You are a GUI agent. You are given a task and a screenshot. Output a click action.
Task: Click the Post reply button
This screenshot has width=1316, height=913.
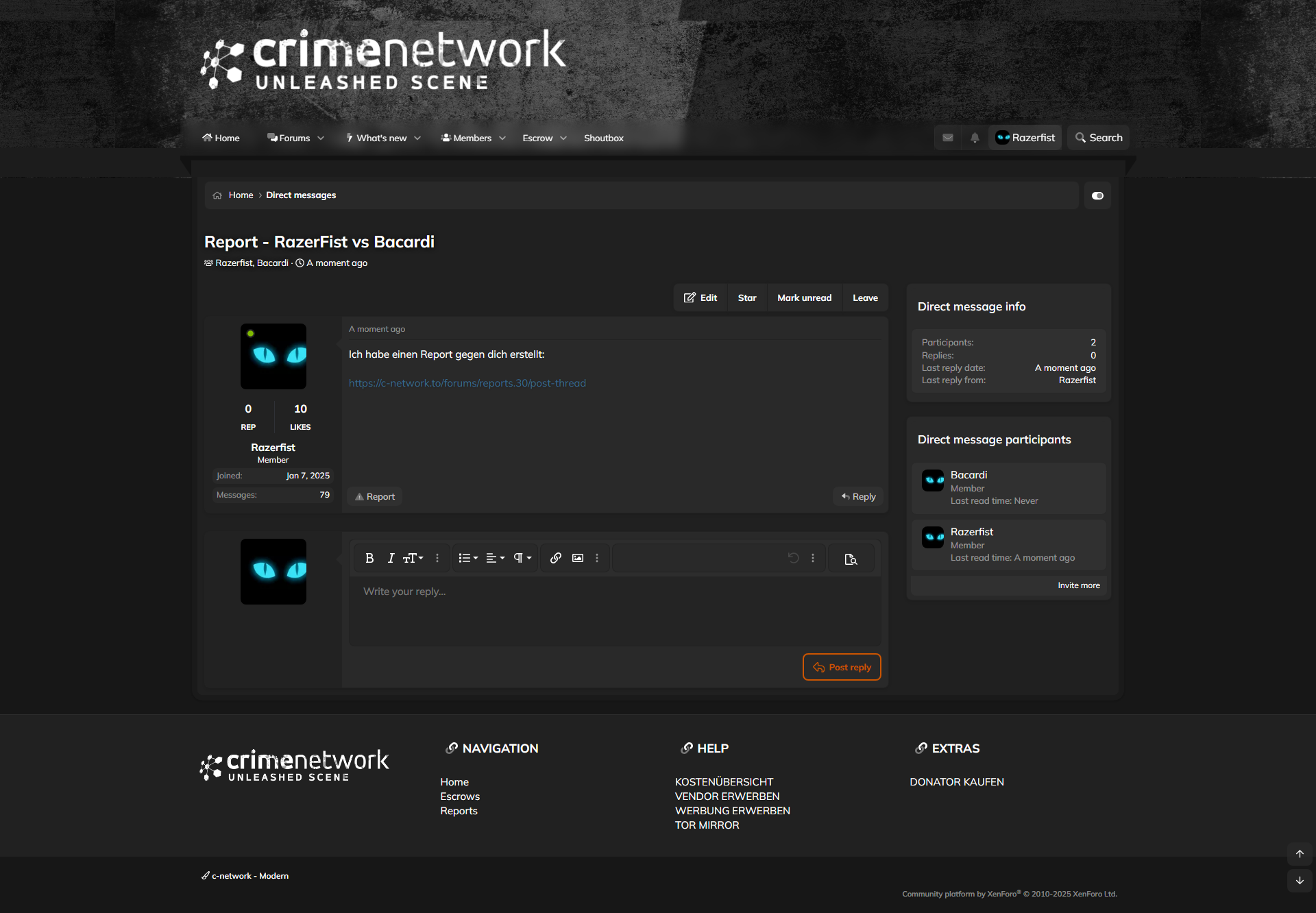pyautogui.click(x=842, y=667)
